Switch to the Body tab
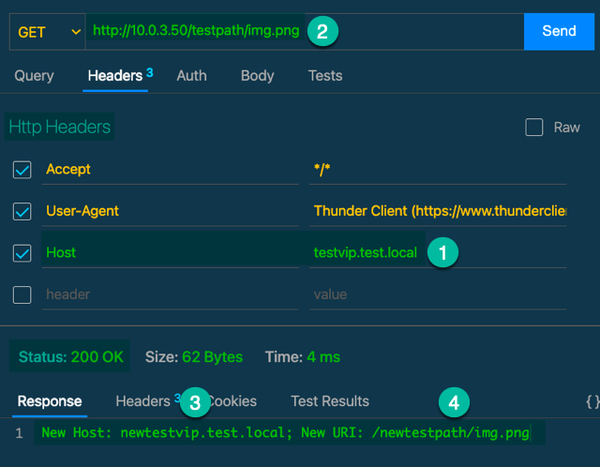Viewport: 600px width, 467px height. (x=257, y=76)
